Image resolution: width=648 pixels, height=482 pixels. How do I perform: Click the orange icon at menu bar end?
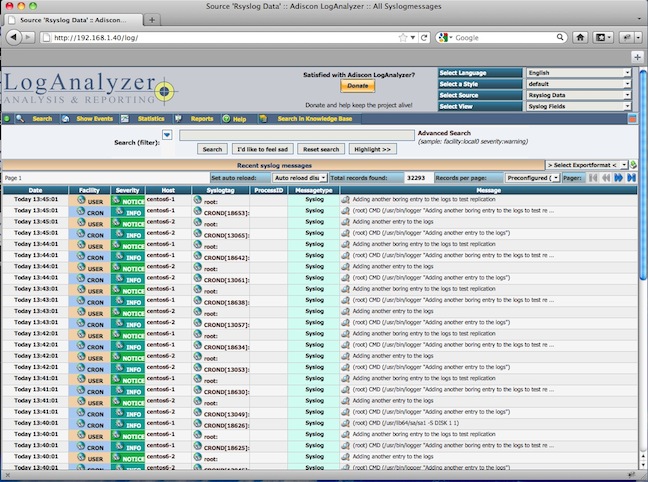[x=632, y=119]
